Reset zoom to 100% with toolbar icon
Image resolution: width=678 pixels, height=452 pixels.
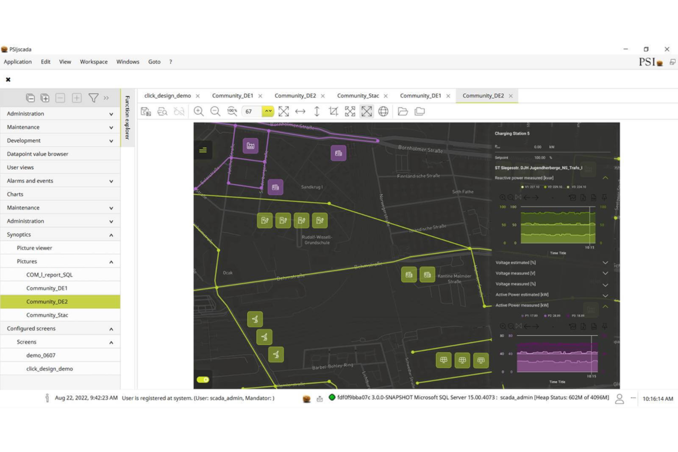(x=232, y=112)
